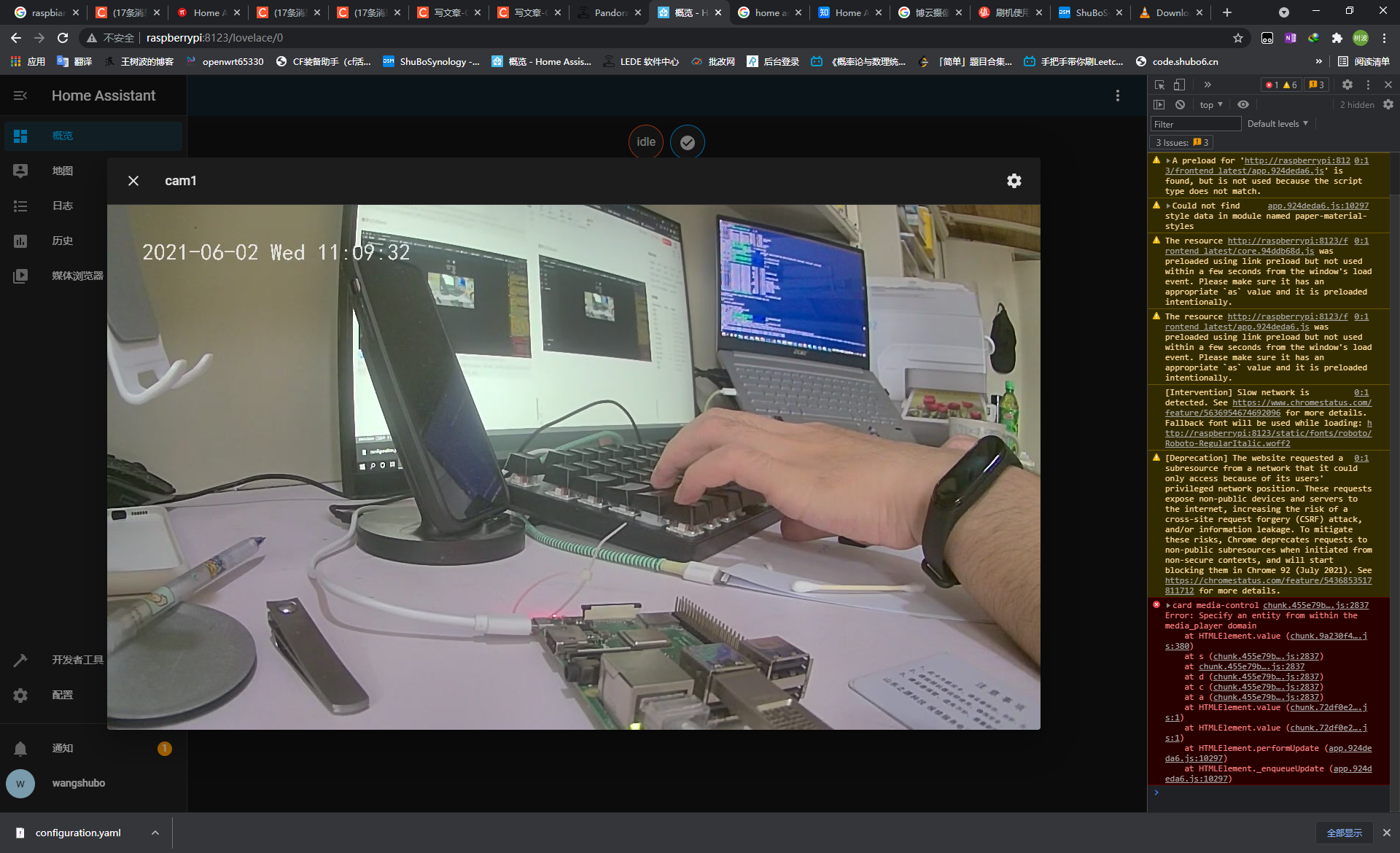
Task: Open the Map sidebar item
Action: click(x=62, y=171)
